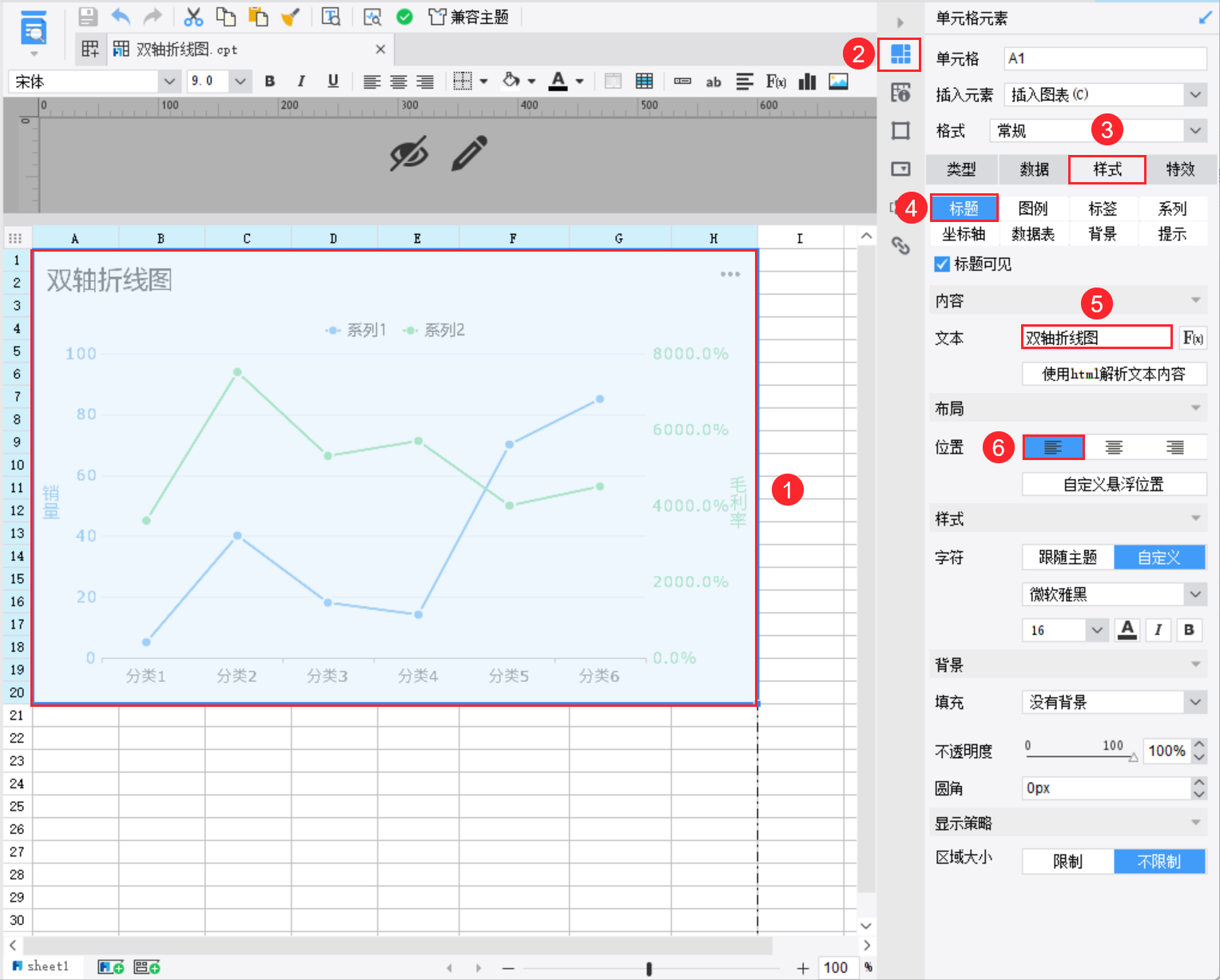Click the format painter brush icon

point(290,17)
